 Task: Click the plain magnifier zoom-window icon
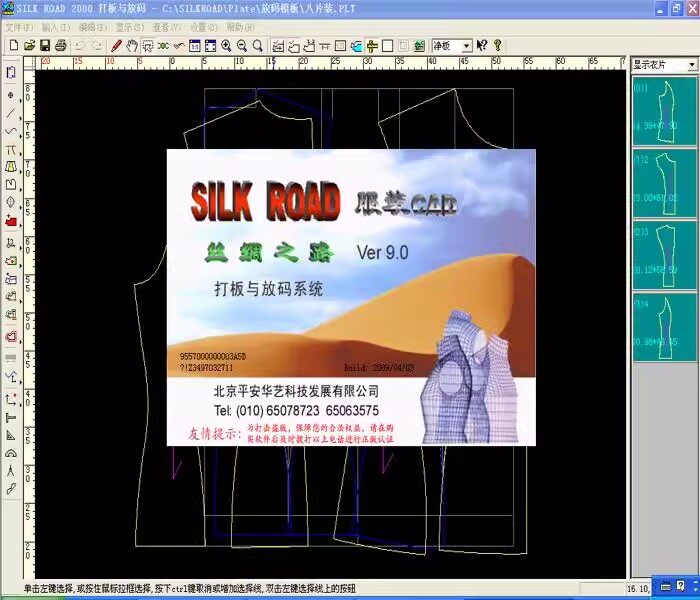[258, 46]
